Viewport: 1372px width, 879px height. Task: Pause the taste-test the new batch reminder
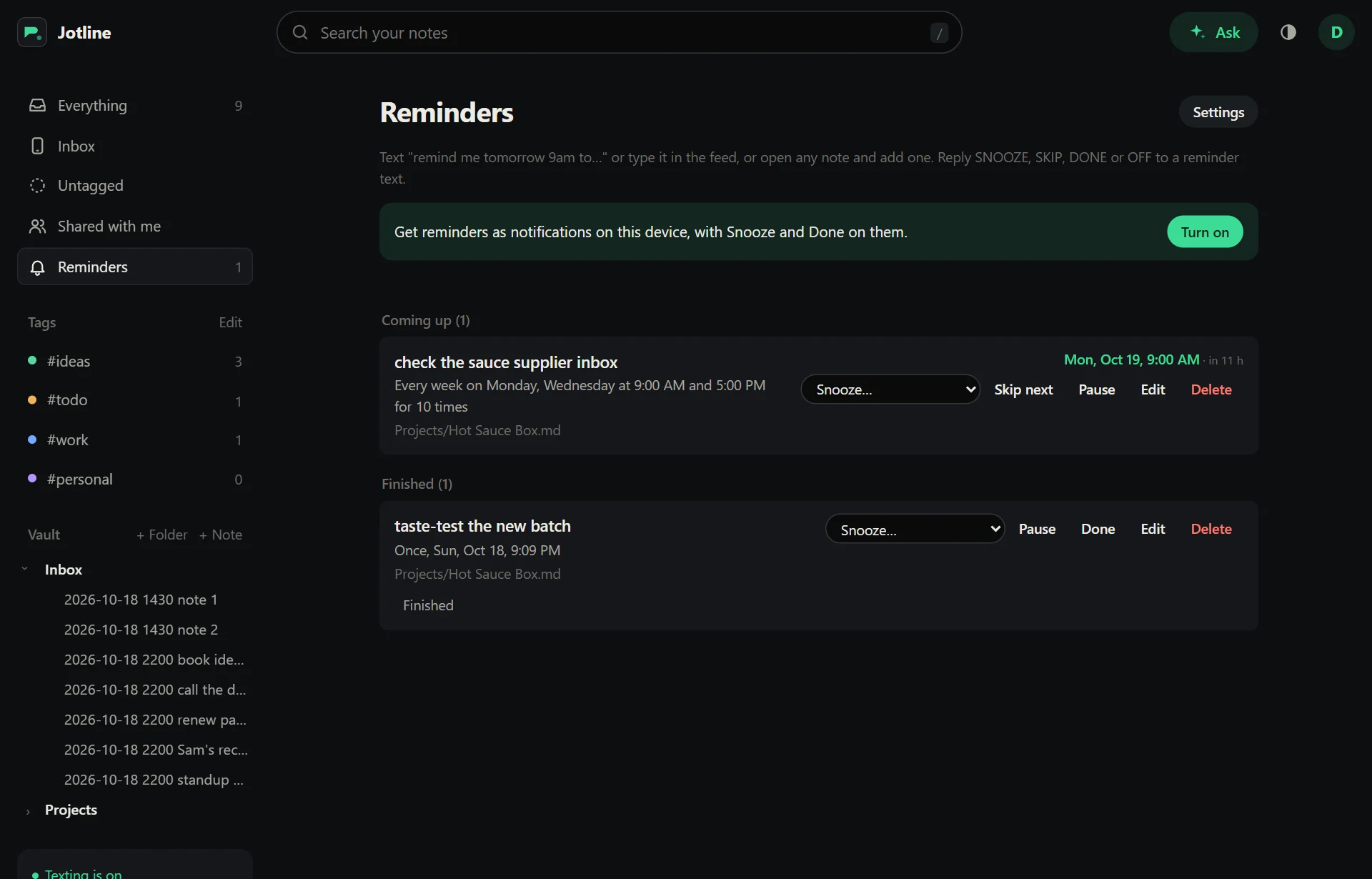pyautogui.click(x=1037, y=529)
